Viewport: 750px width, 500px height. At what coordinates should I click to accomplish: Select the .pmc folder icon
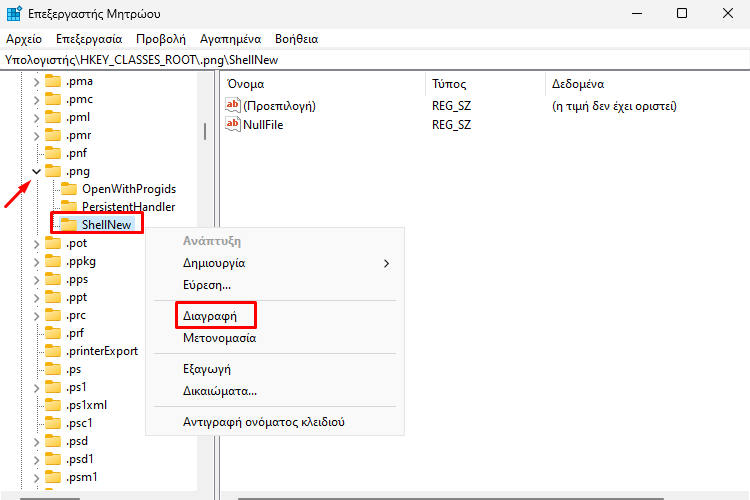53,99
